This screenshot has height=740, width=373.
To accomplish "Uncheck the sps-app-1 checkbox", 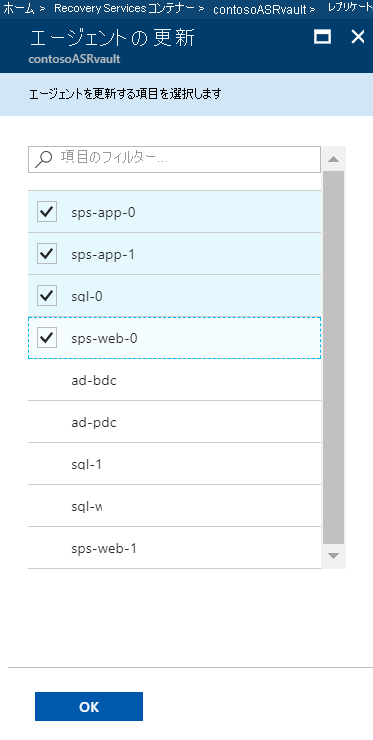I will (47, 254).
